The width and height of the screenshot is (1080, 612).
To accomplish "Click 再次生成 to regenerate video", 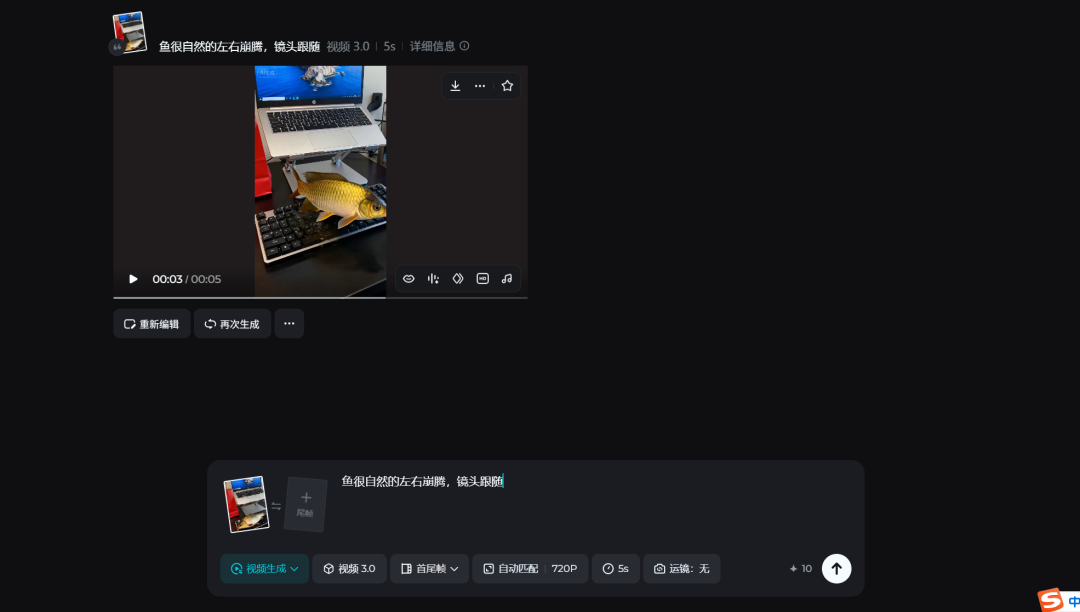I will (x=232, y=324).
